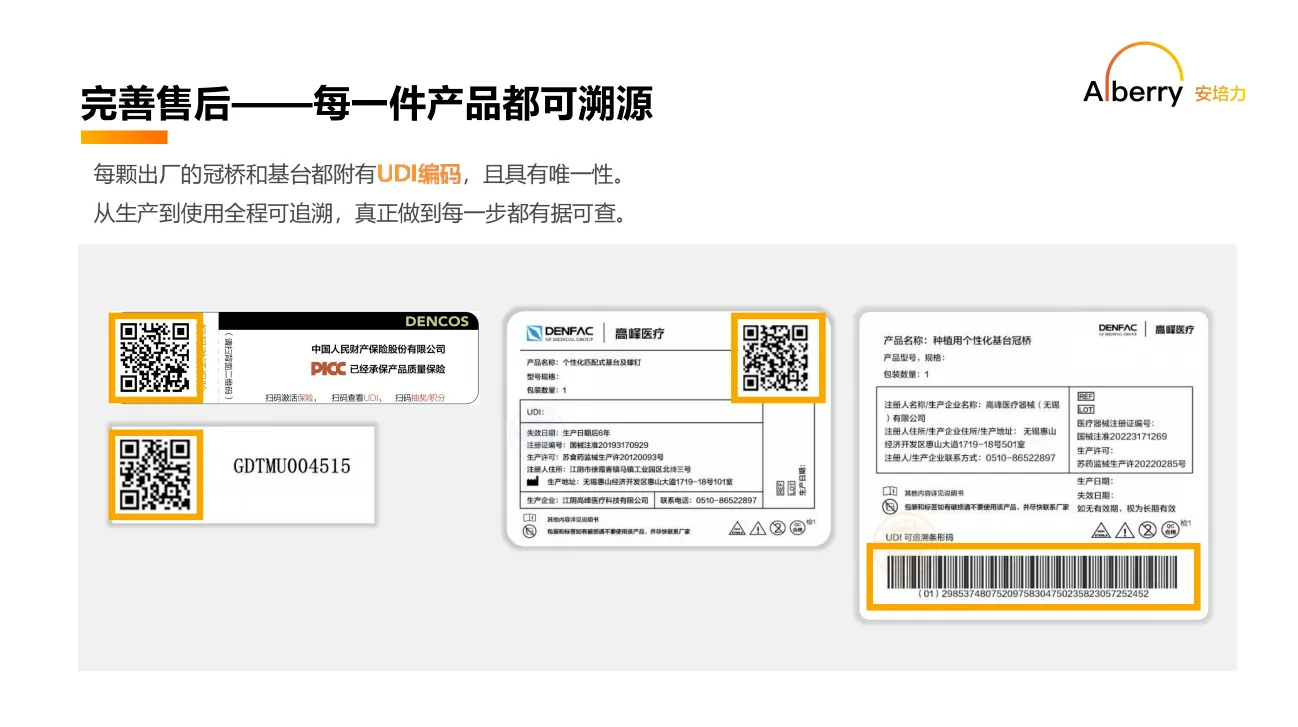Click the QR code beside GDTMU004515

(155, 474)
